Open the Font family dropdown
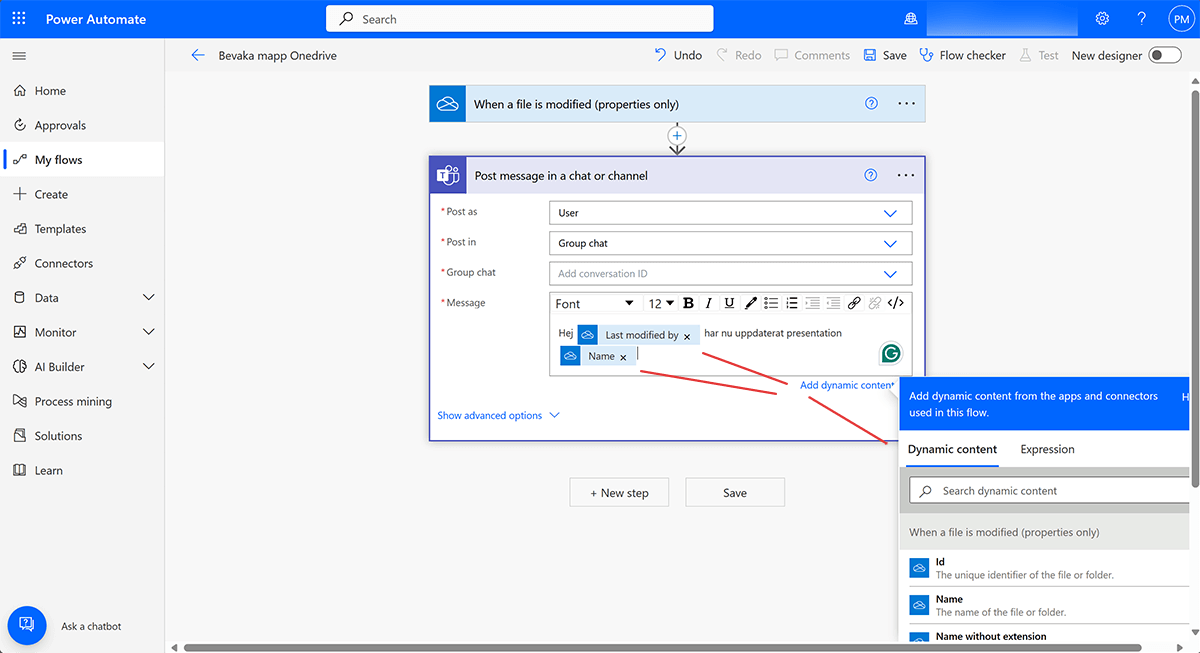1200x653 pixels. click(595, 303)
